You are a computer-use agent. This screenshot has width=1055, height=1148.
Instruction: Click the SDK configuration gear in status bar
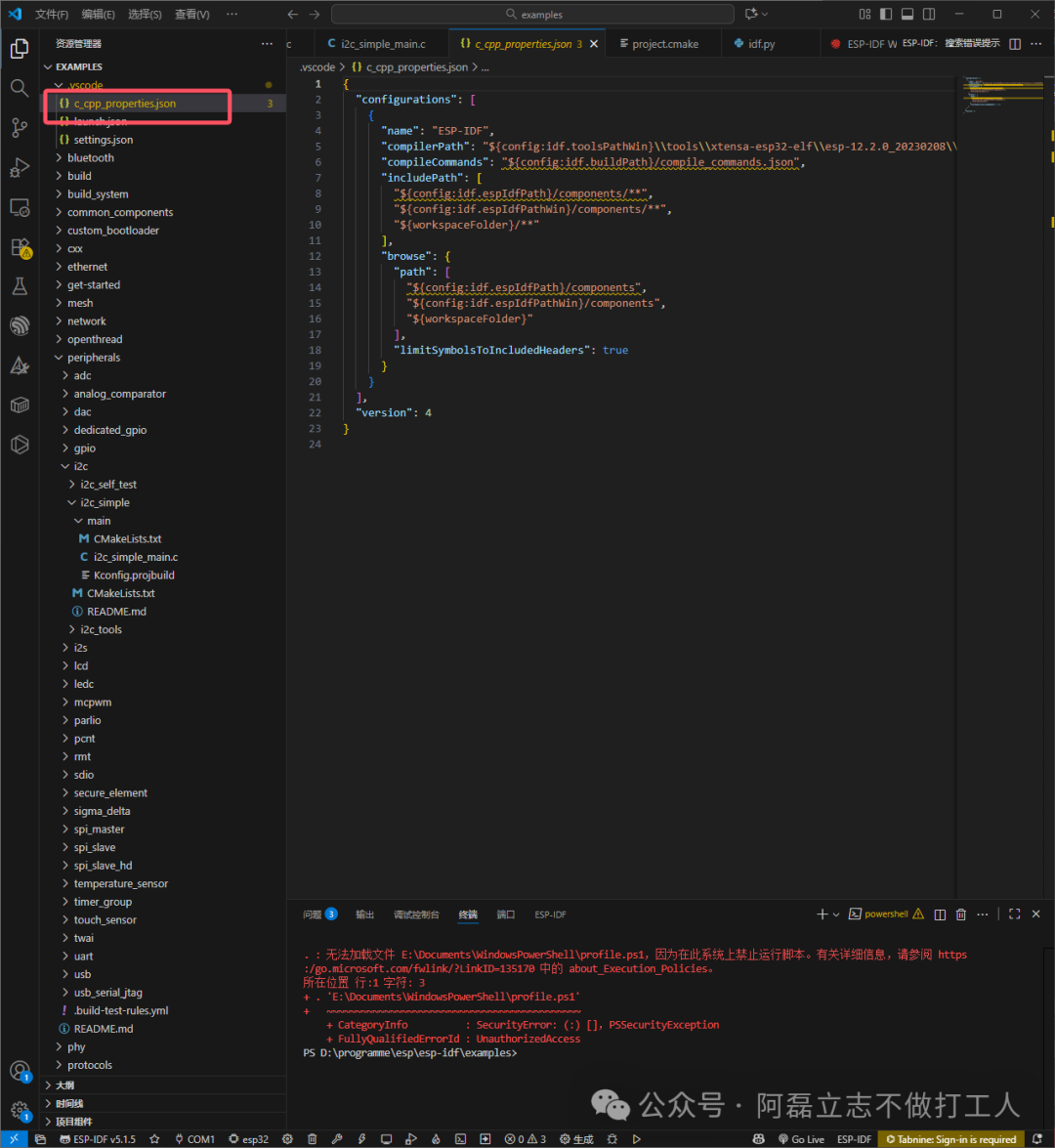(288, 1139)
